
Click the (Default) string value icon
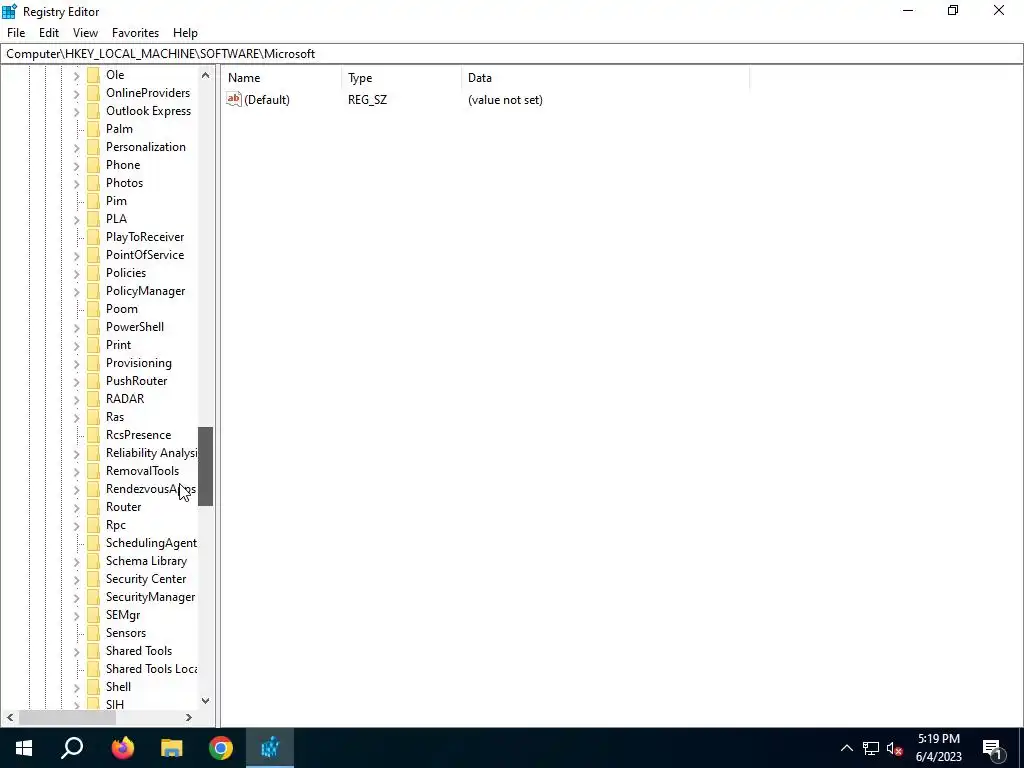pyautogui.click(x=234, y=99)
